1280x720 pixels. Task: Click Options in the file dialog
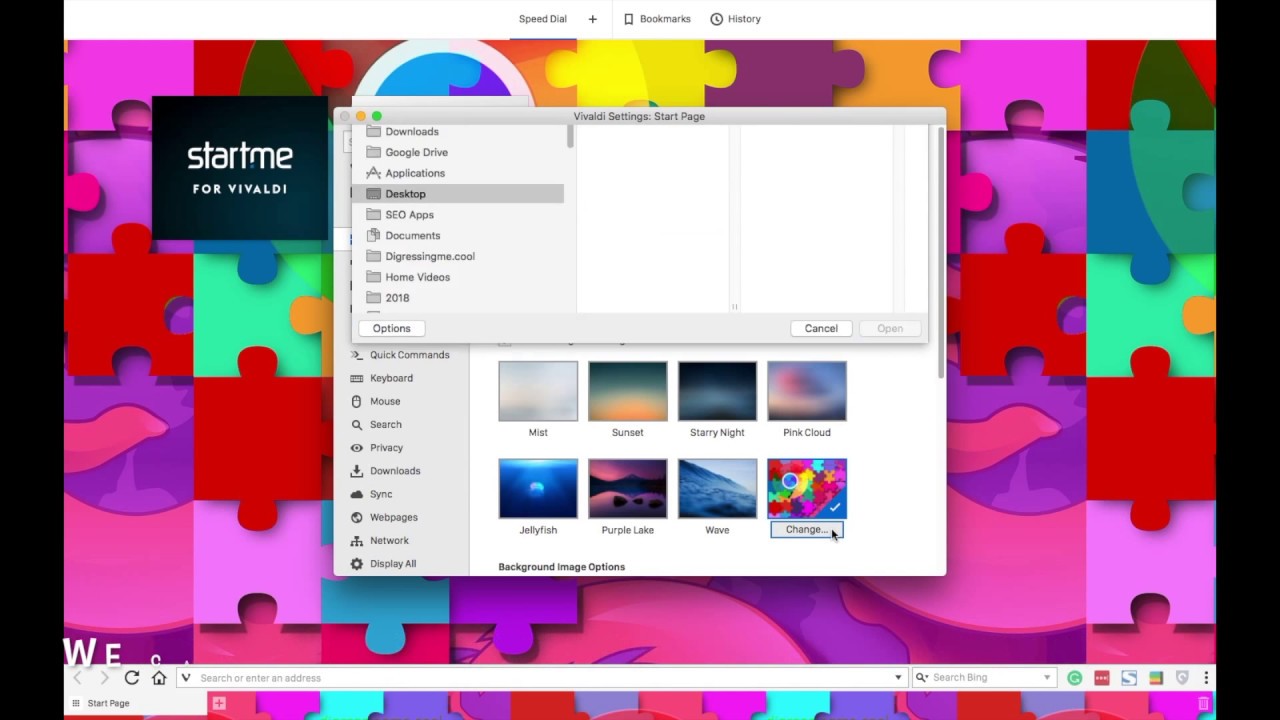pyautogui.click(x=392, y=328)
